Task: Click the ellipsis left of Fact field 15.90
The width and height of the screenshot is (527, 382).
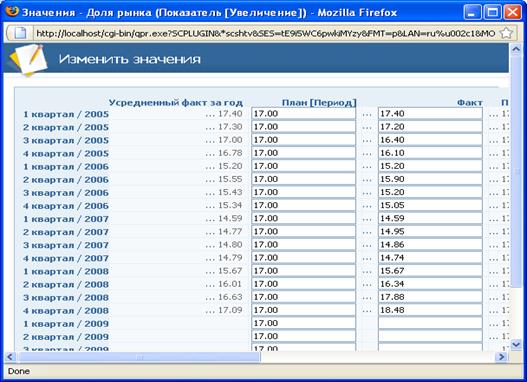Action: (x=367, y=180)
